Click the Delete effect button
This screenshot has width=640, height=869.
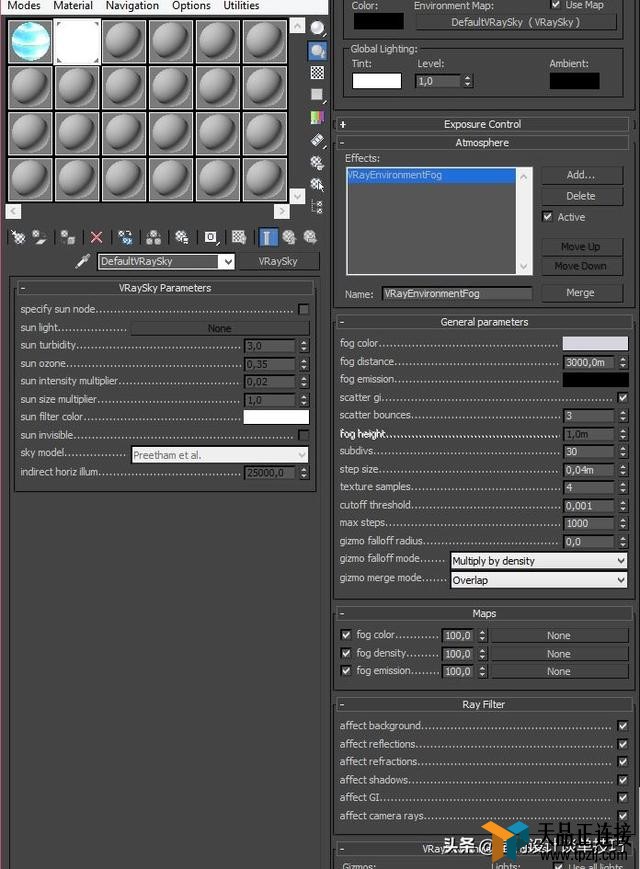click(x=581, y=196)
